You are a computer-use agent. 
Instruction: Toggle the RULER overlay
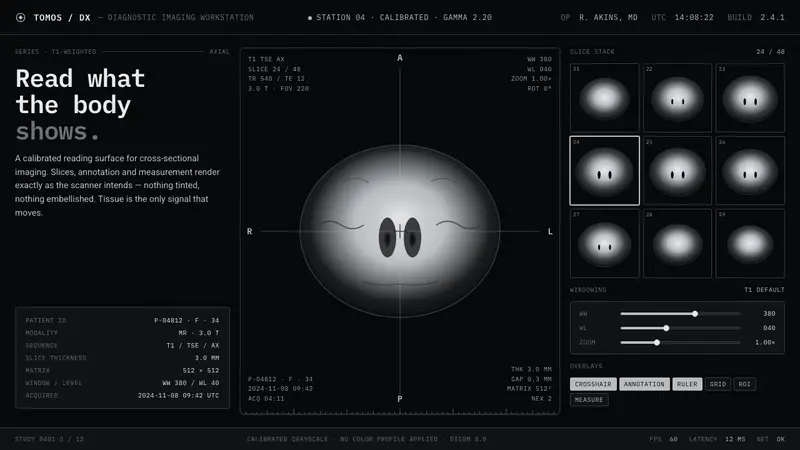click(x=687, y=384)
